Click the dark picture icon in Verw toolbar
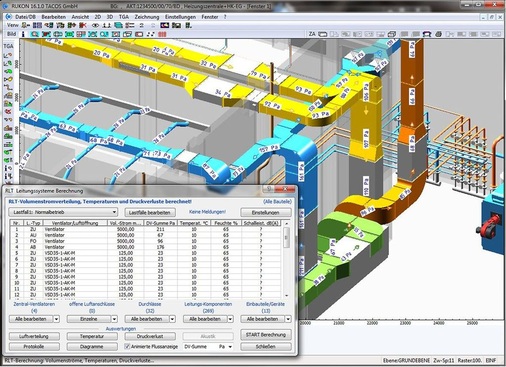 click(165, 25)
